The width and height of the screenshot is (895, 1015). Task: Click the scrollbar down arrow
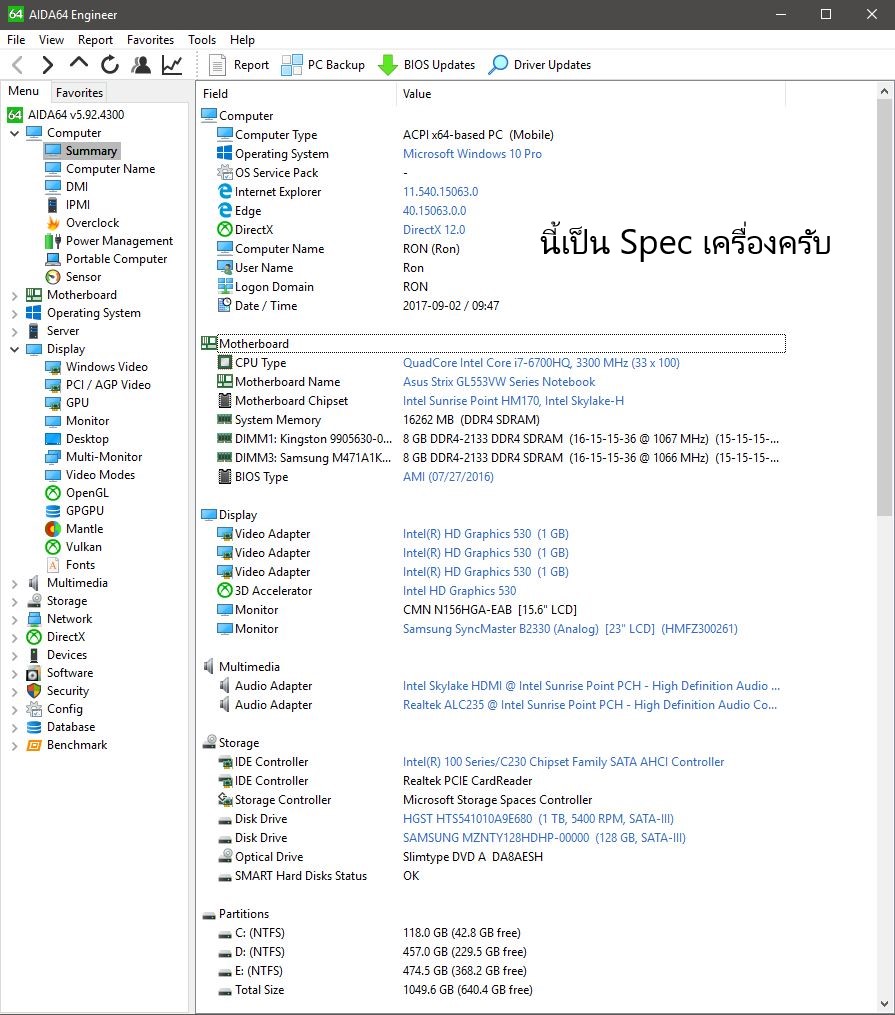(x=884, y=1004)
